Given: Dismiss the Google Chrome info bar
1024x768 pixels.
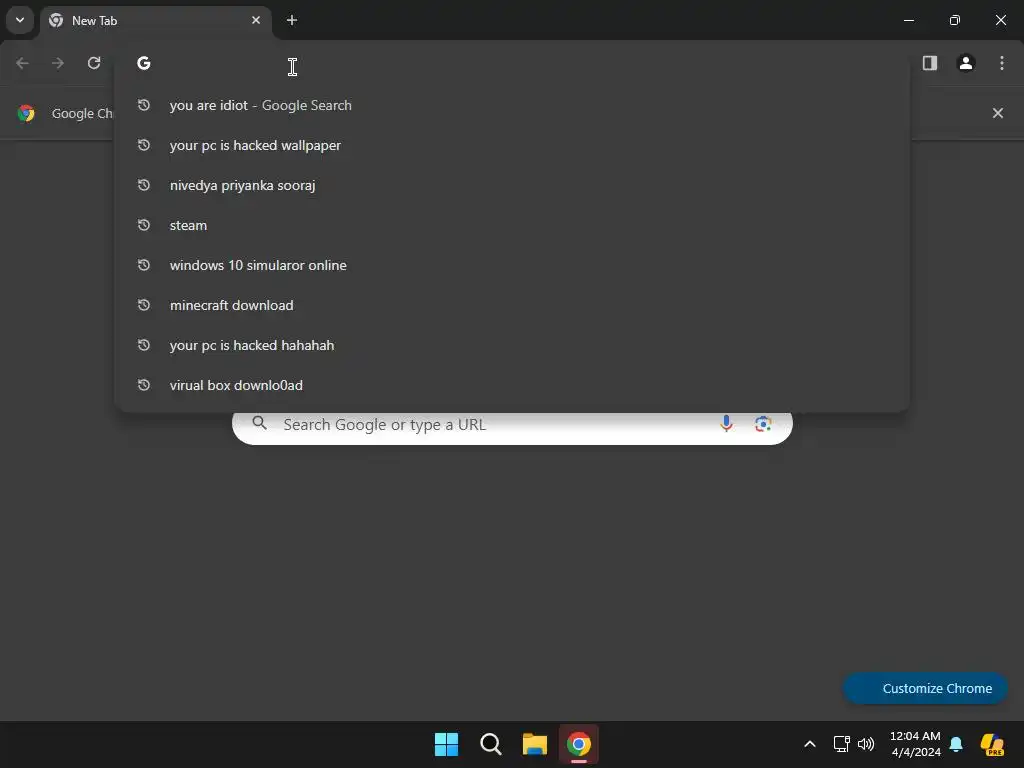Looking at the screenshot, I should coord(998,113).
